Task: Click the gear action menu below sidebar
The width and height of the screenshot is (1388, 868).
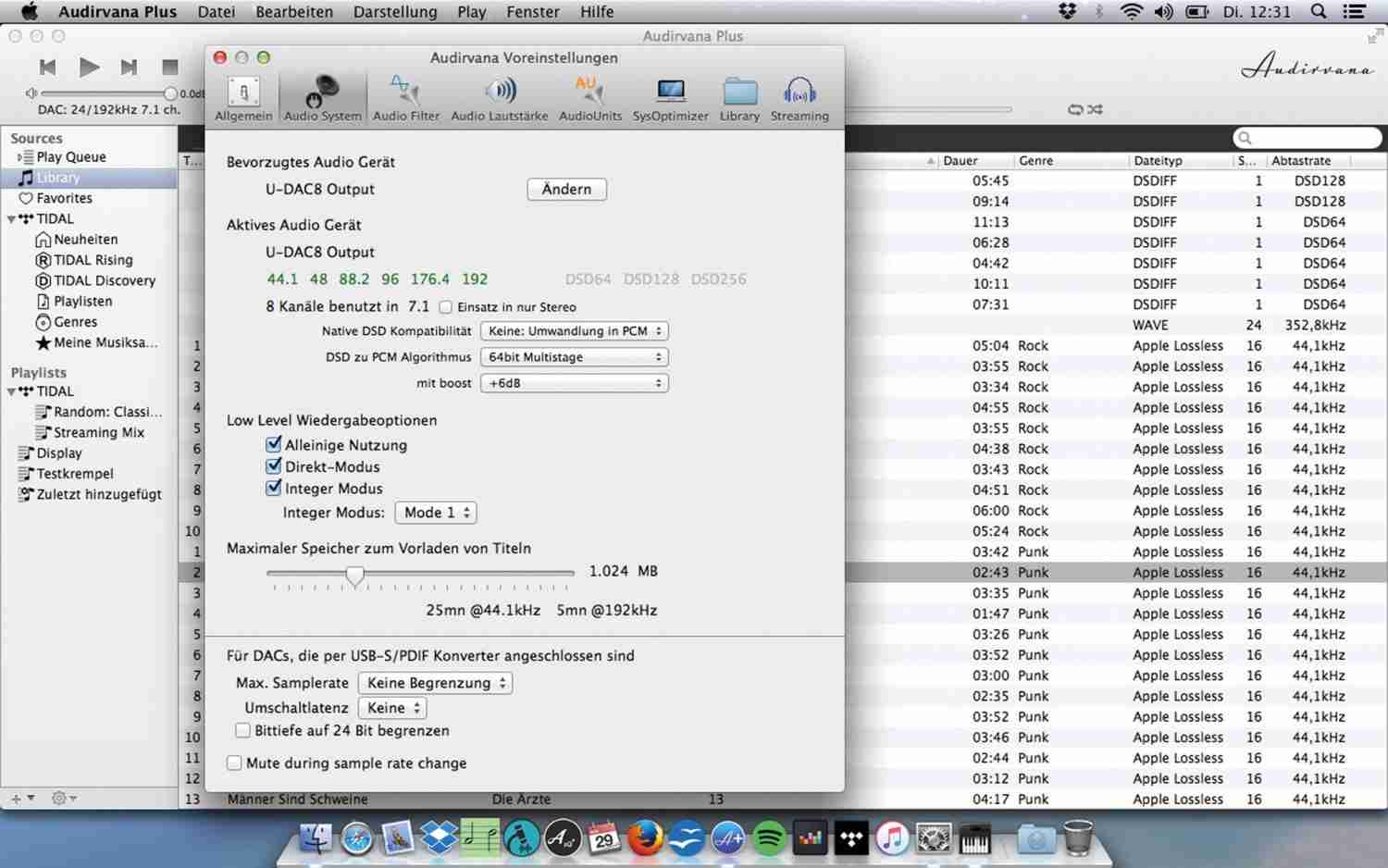Action: click(63, 798)
